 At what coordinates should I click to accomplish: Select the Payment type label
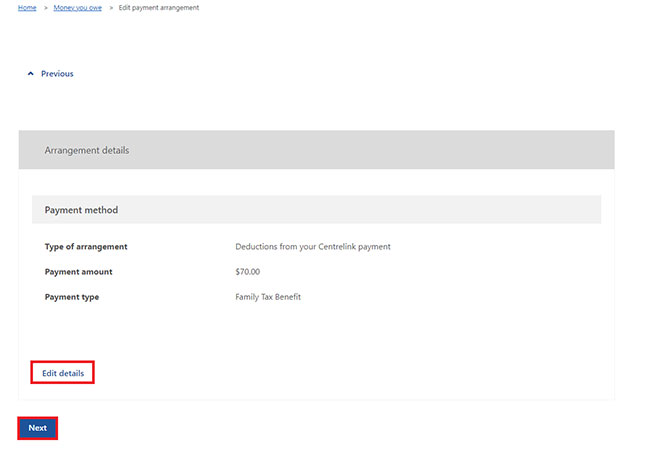72,297
